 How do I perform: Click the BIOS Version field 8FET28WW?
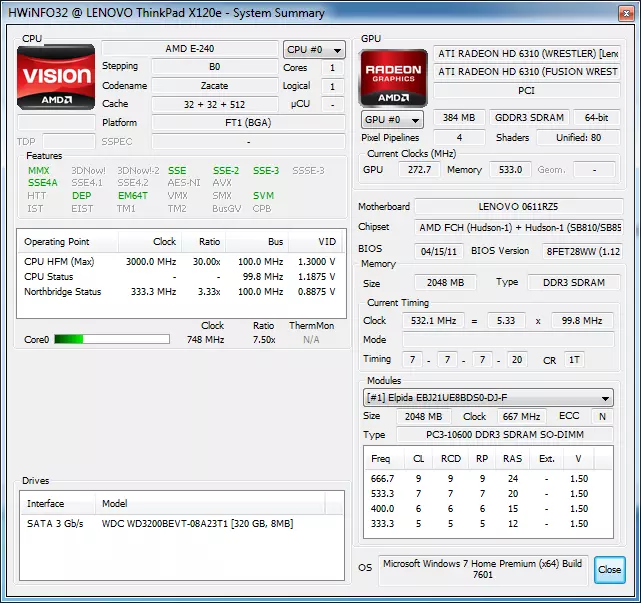583,251
